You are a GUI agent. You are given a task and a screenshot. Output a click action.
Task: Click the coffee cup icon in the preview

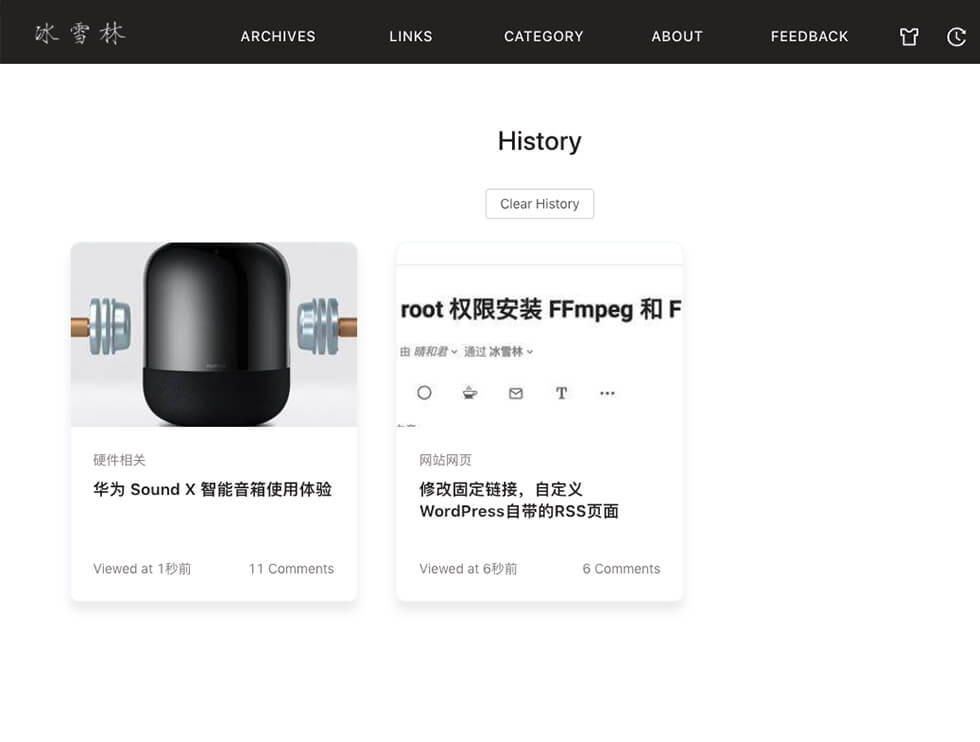pos(470,393)
